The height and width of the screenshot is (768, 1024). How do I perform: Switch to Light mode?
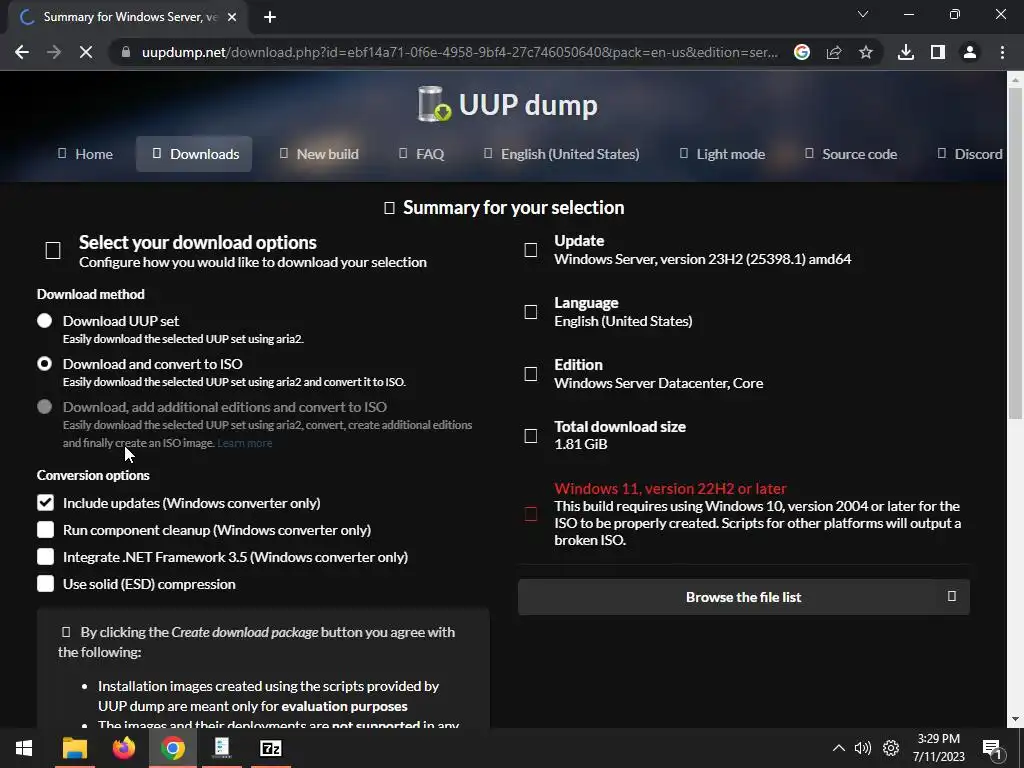[722, 154]
